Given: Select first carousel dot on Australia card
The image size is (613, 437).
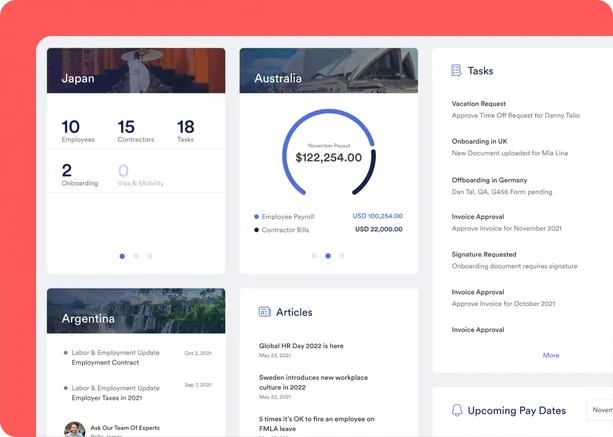Looking at the screenshot, I should (314, 256).
